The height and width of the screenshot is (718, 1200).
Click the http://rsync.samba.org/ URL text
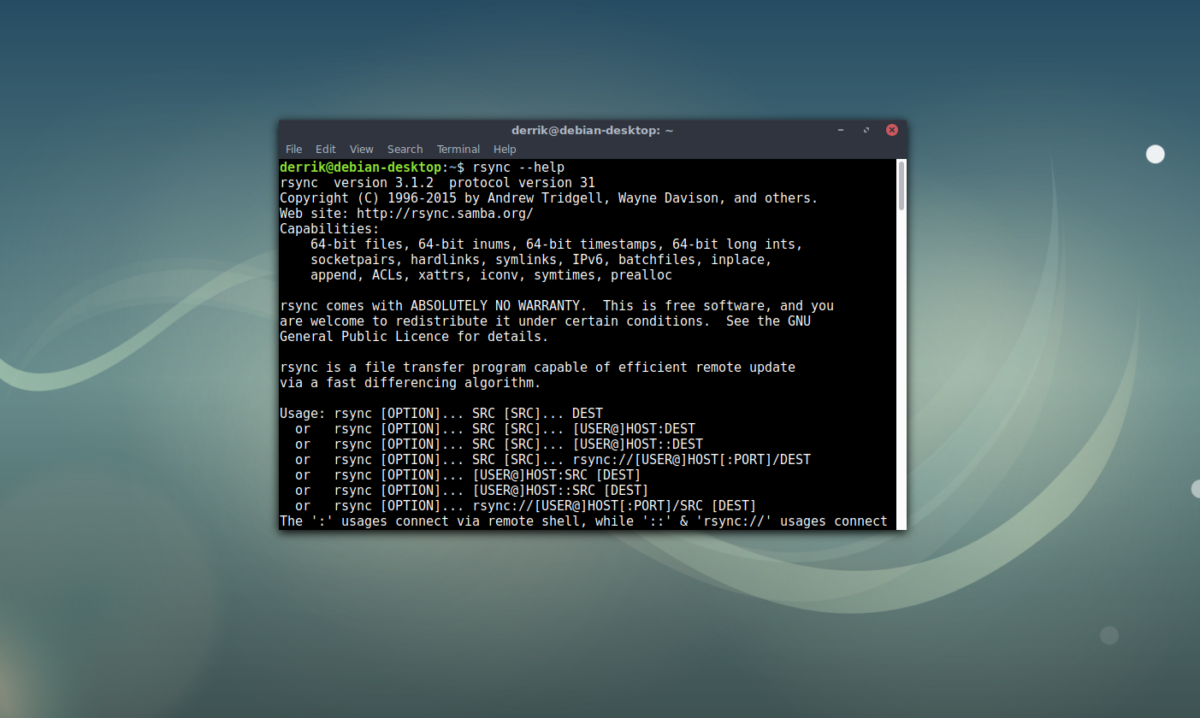(445, 213)
